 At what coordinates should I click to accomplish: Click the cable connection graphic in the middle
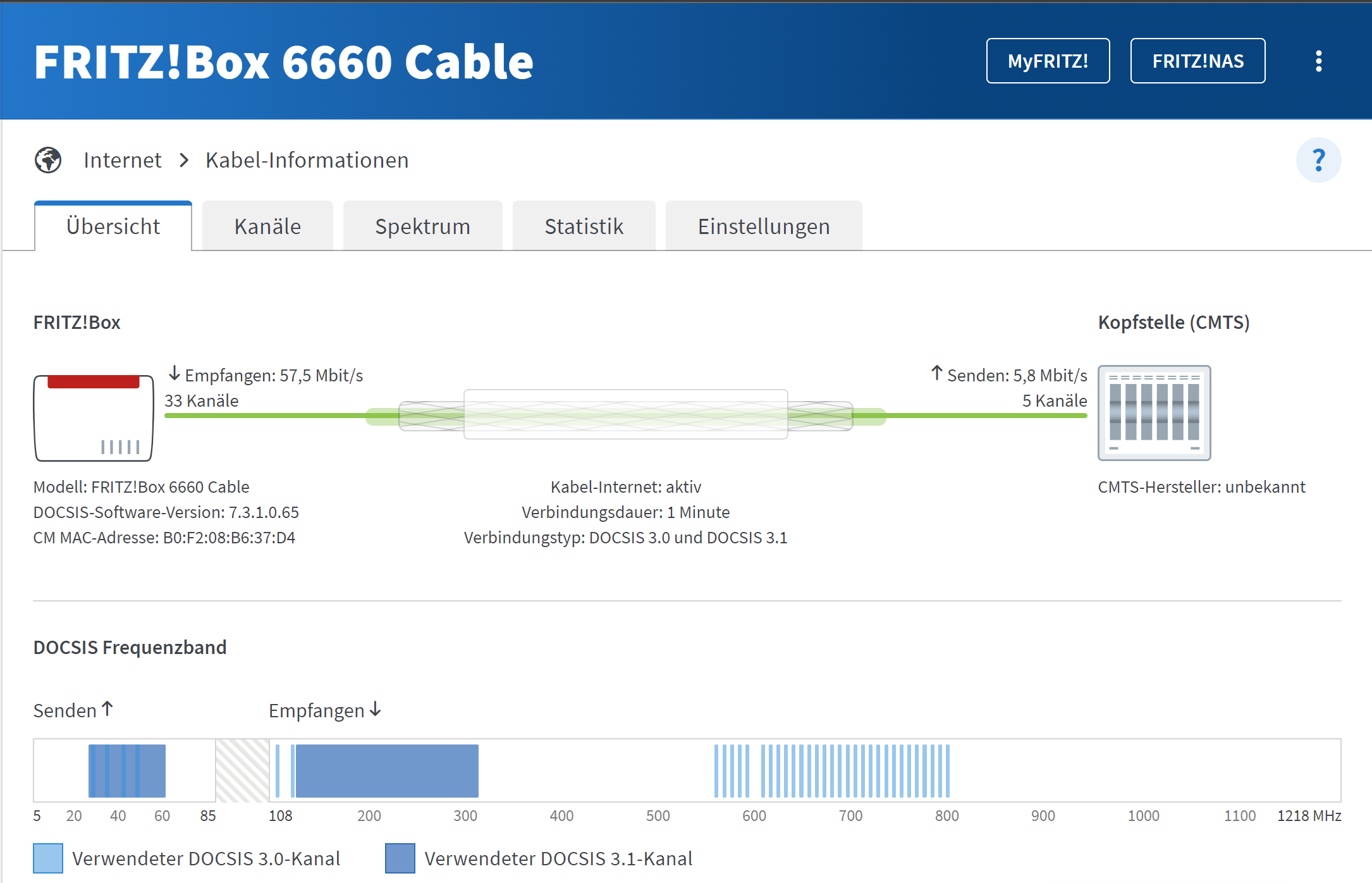[x=626, y=415]
